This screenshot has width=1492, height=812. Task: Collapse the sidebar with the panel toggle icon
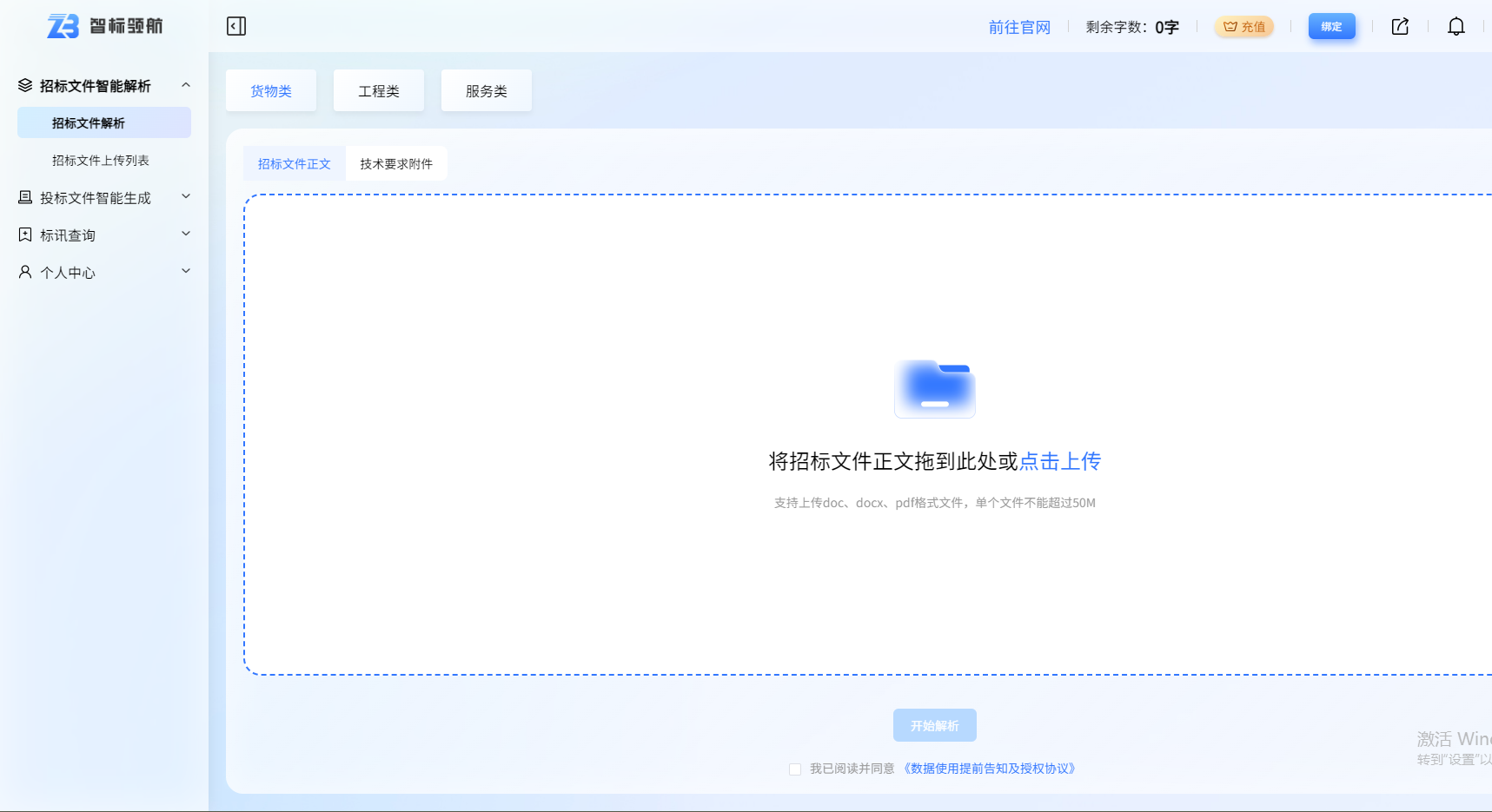236,26
